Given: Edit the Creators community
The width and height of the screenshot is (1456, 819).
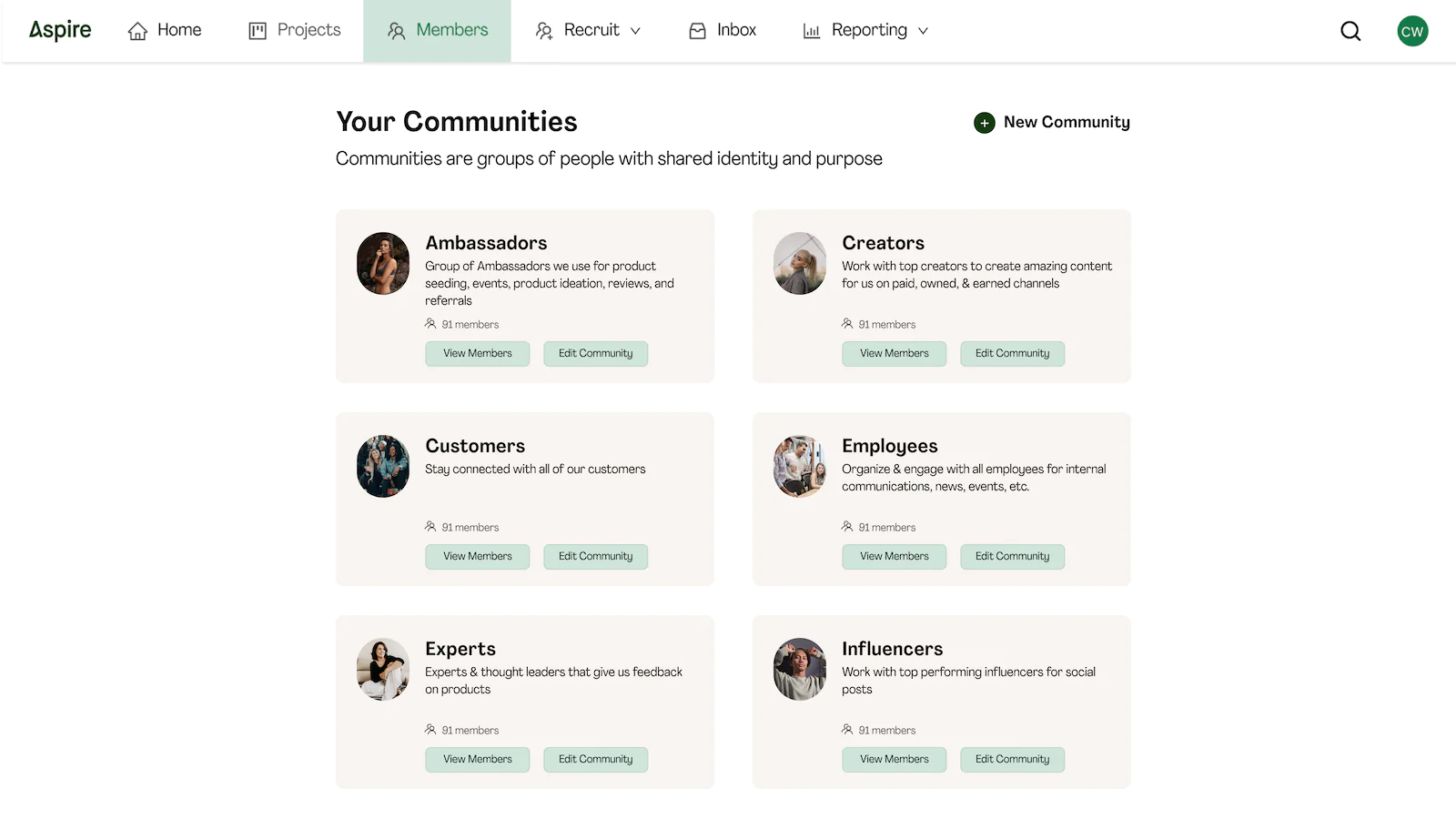Looking at the screenshot, I should point(1012,353).
